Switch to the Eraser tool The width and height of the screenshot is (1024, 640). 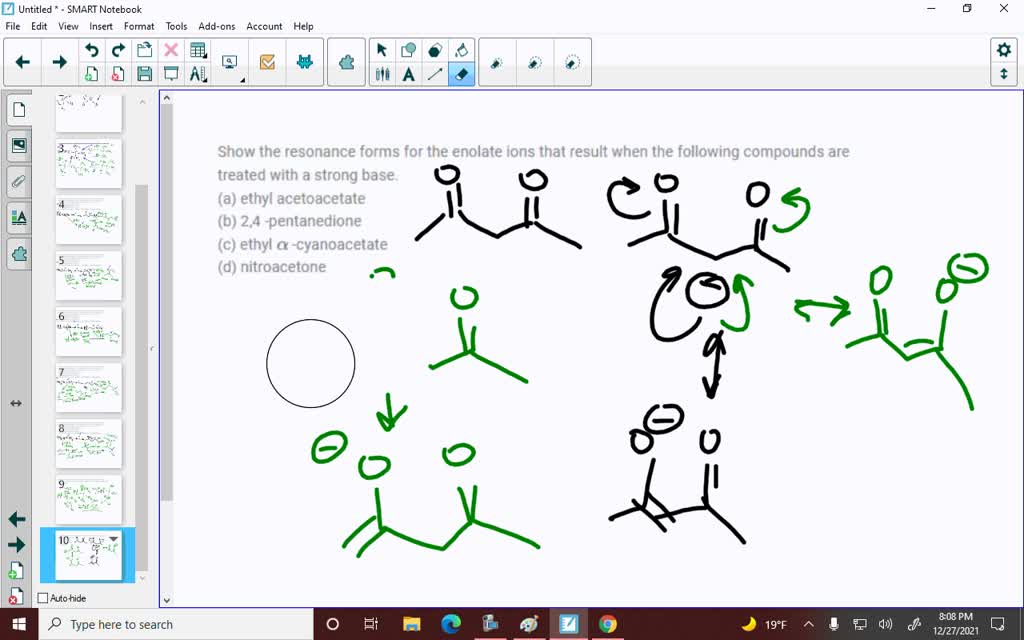tap(462, 74)
